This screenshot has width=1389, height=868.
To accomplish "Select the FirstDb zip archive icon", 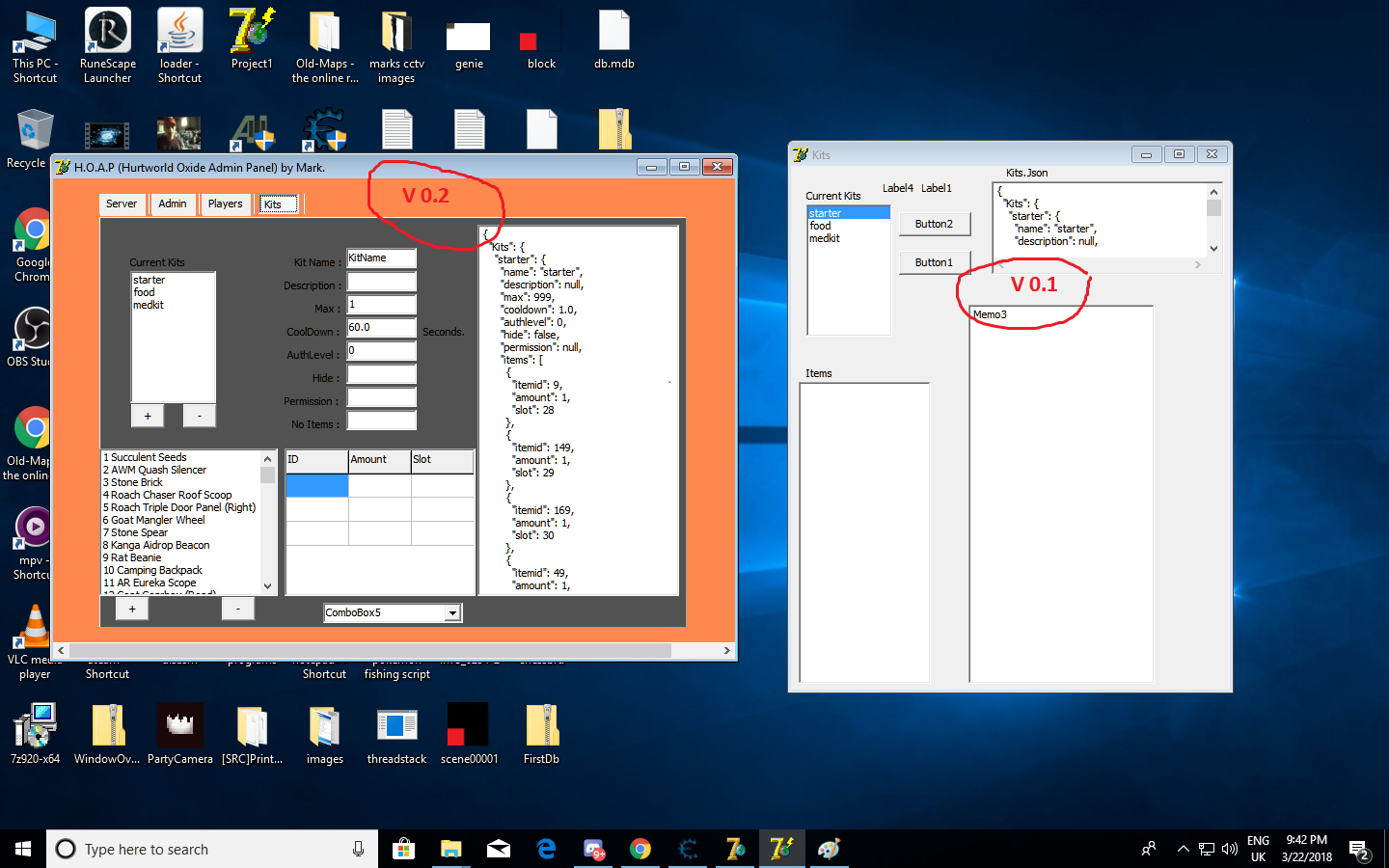I will (x=541, y=726).
